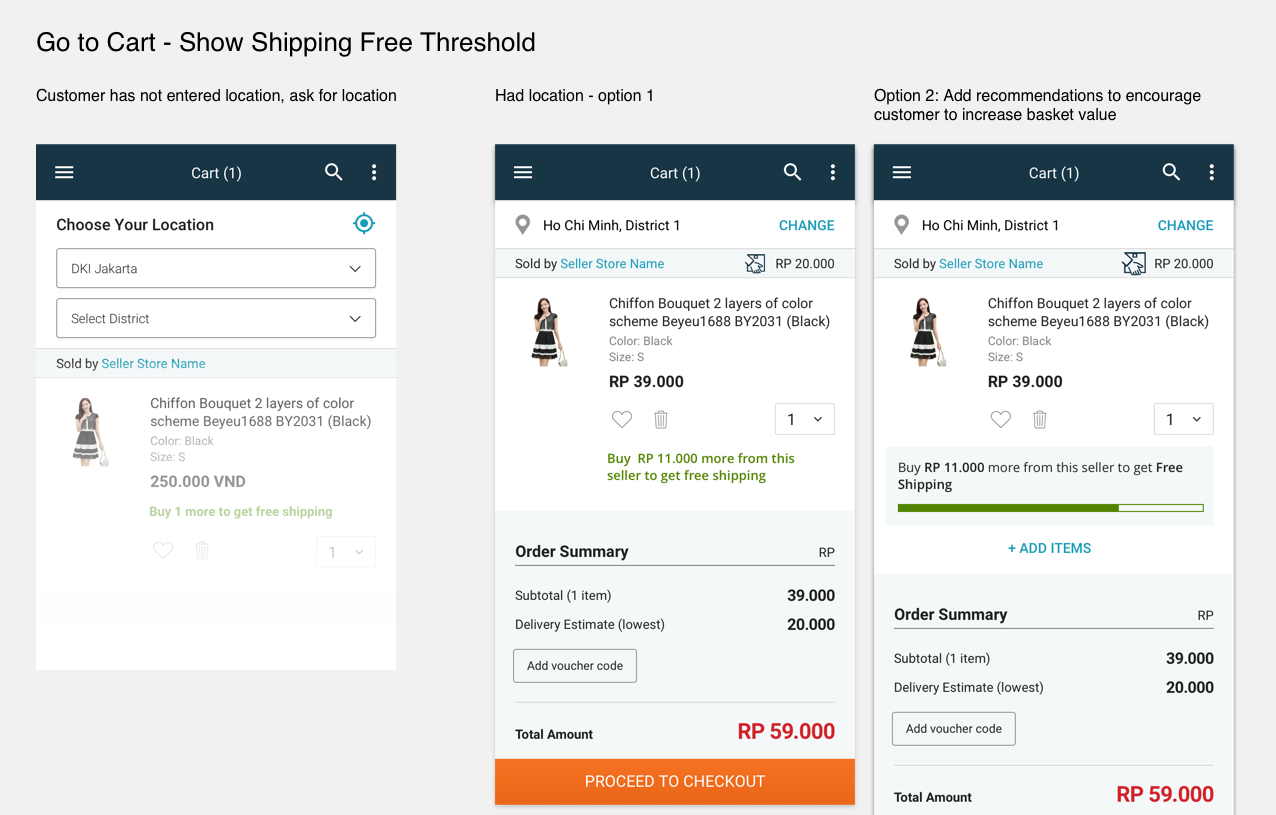Click product dress thumbnail in Option 2 cart

click(x=924, y=331)
